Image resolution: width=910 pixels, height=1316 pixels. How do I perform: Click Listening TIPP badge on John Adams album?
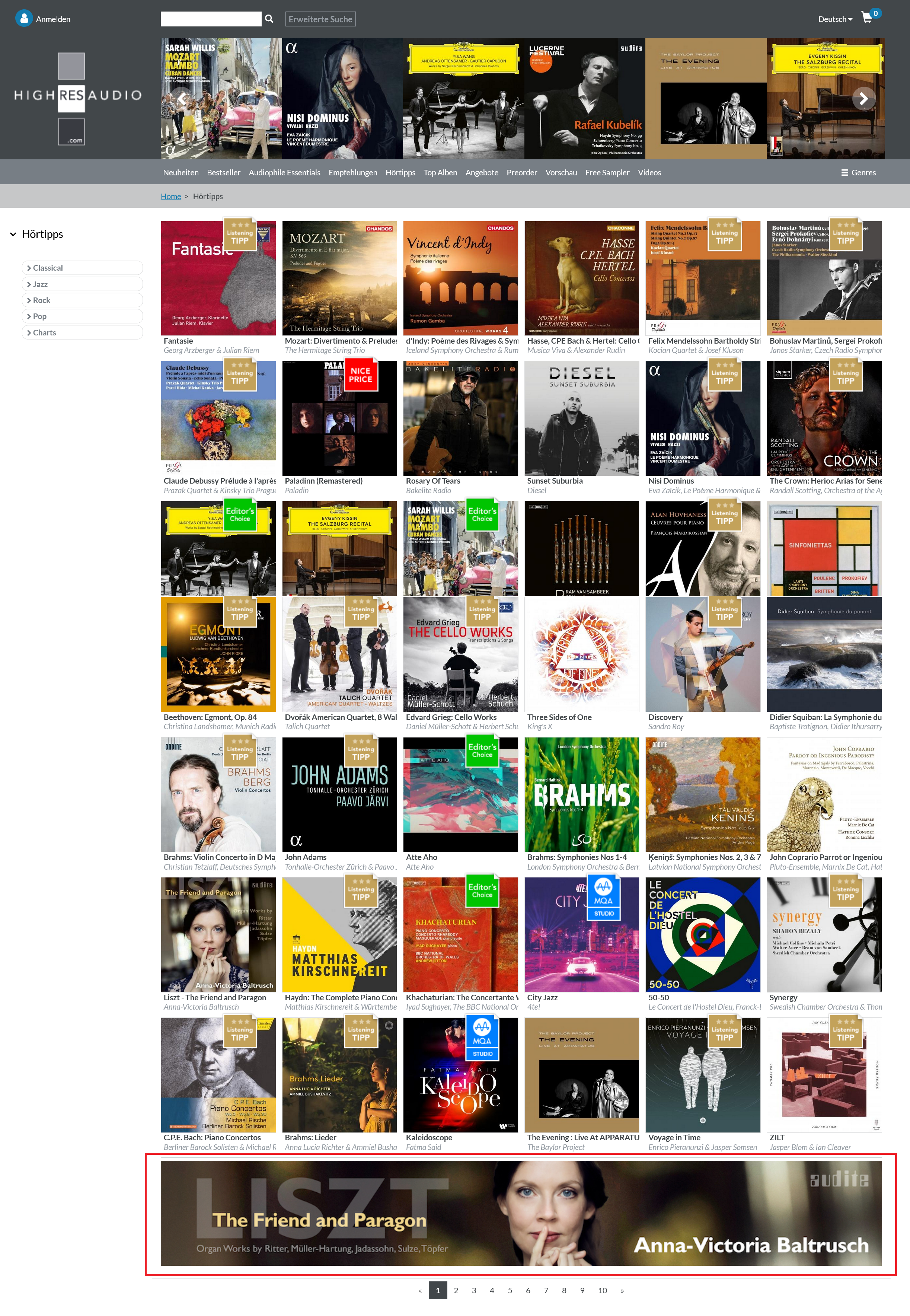[361, 751]
